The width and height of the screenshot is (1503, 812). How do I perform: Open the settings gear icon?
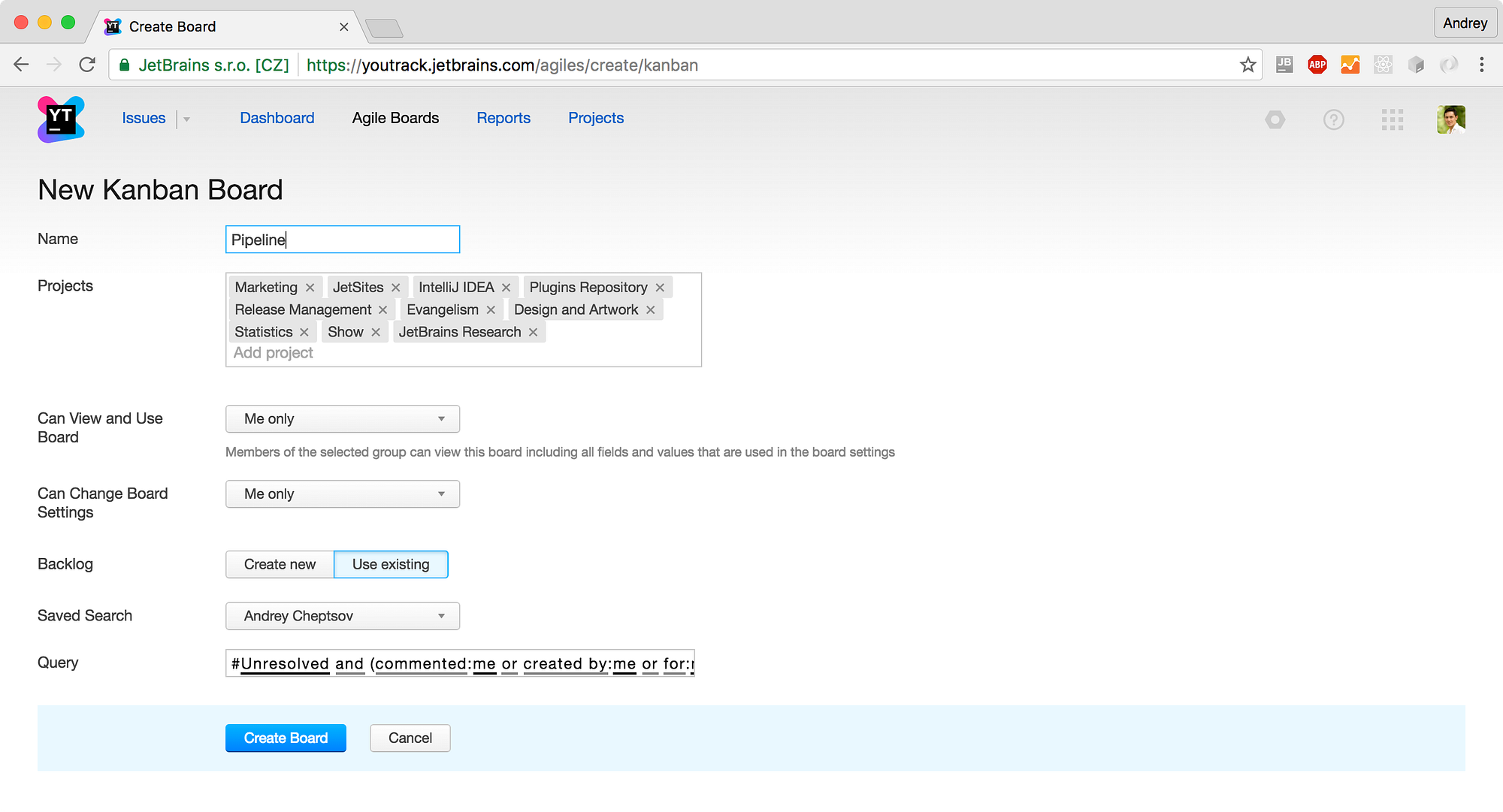point(1275,119)
